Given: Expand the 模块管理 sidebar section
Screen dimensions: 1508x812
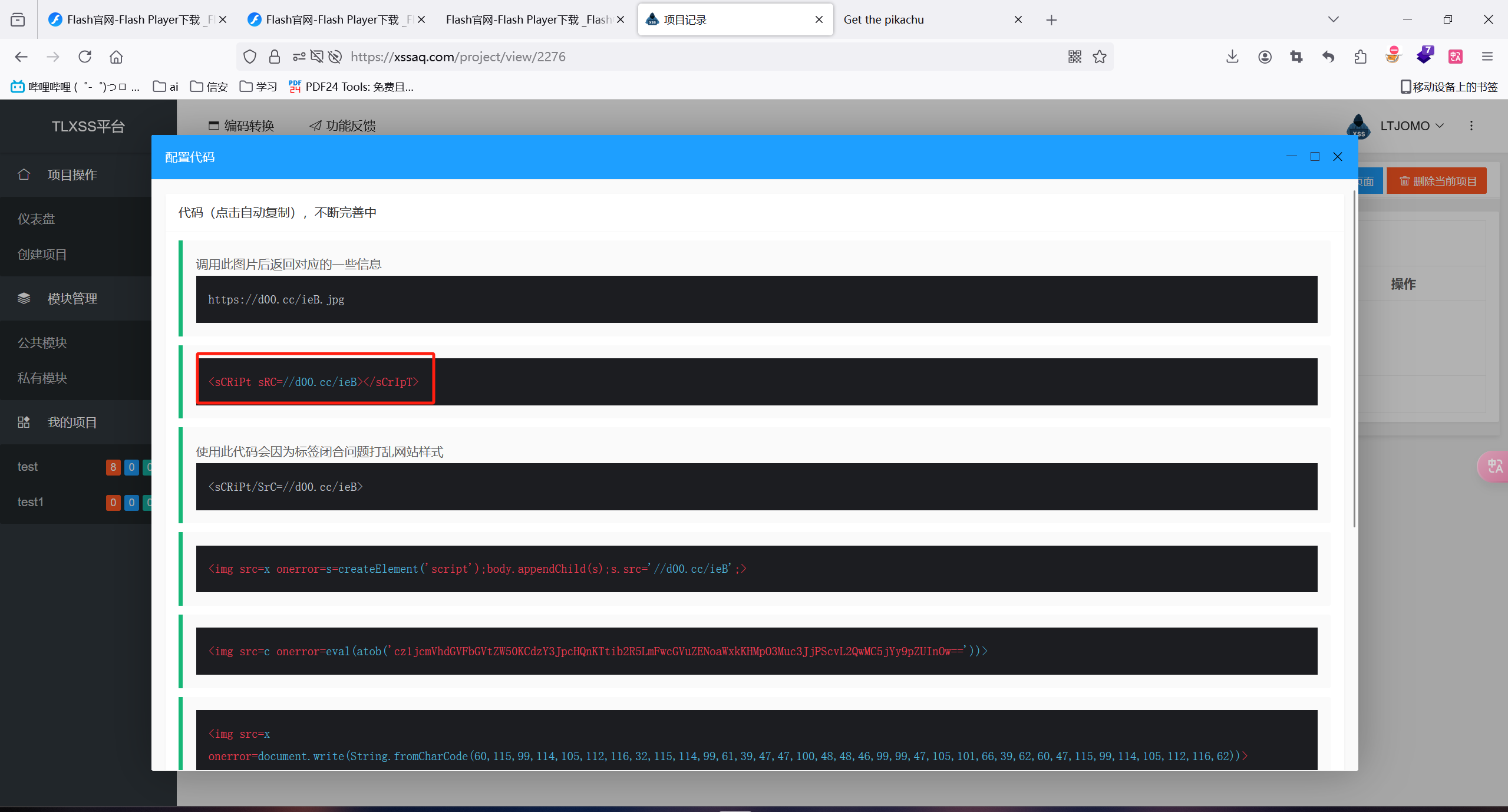Looking at the screenshot, I should coord(75,298).
